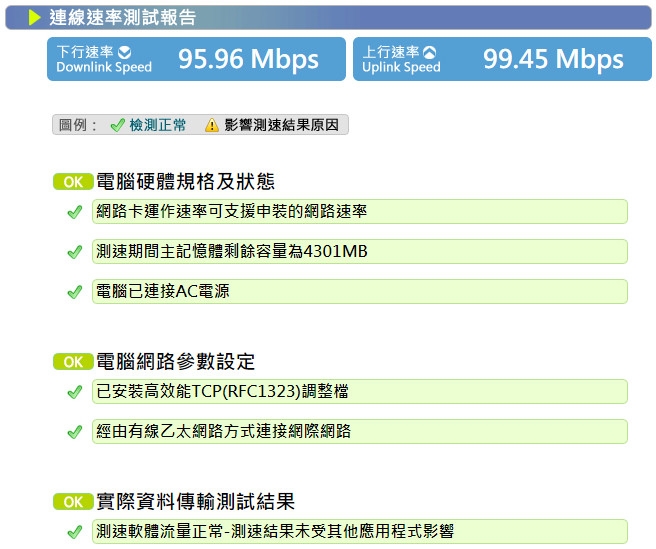Viewport: 656px width, 549px height.
Task: Click the downlink speed down-arrow icon
Action: click(x=125, y=53)
